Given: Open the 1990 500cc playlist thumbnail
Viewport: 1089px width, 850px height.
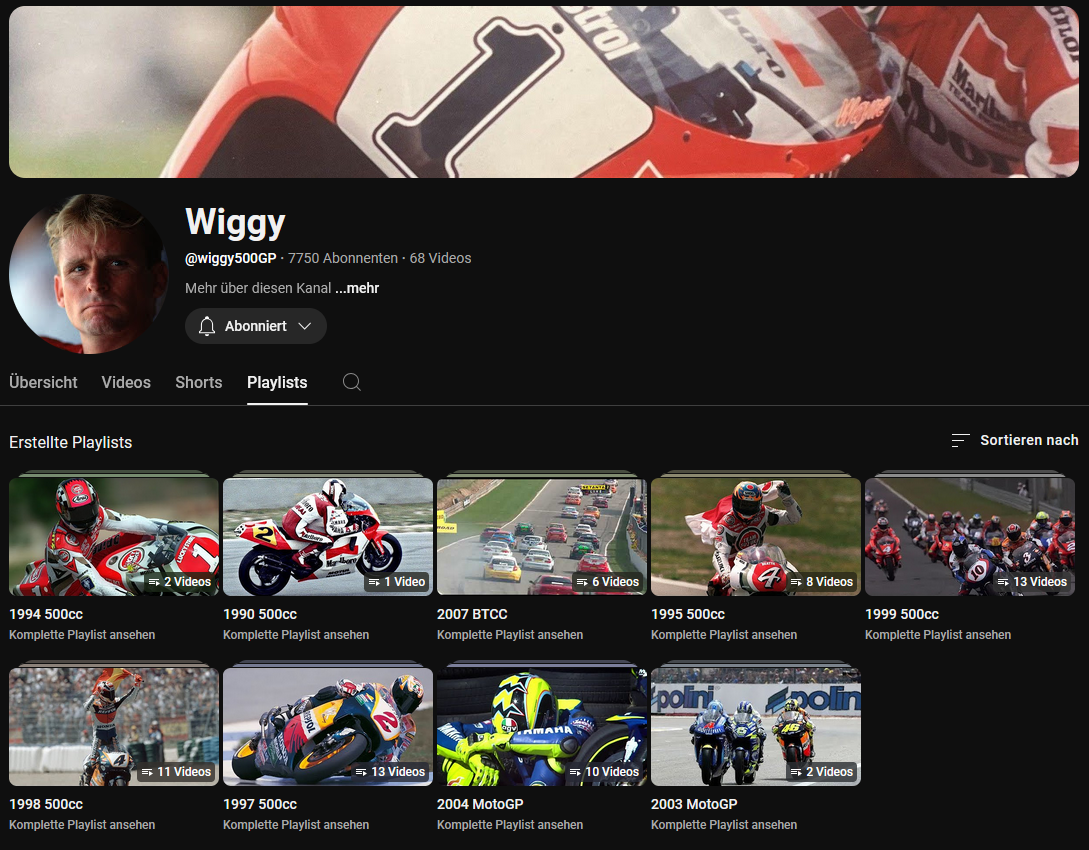Looking at the screenshot, I should click(327, 535).
